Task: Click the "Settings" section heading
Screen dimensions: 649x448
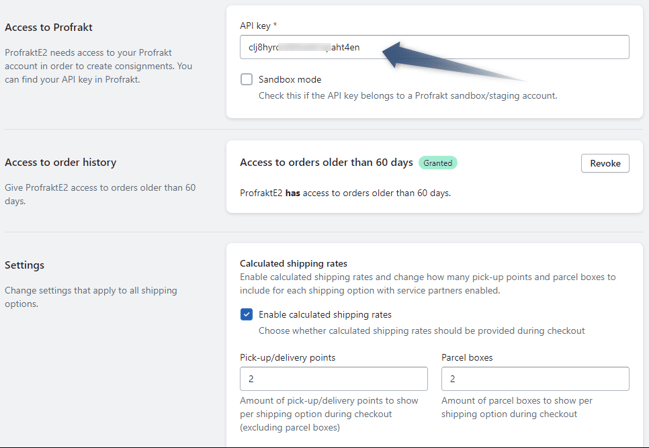Action: (x=24, y=265)
